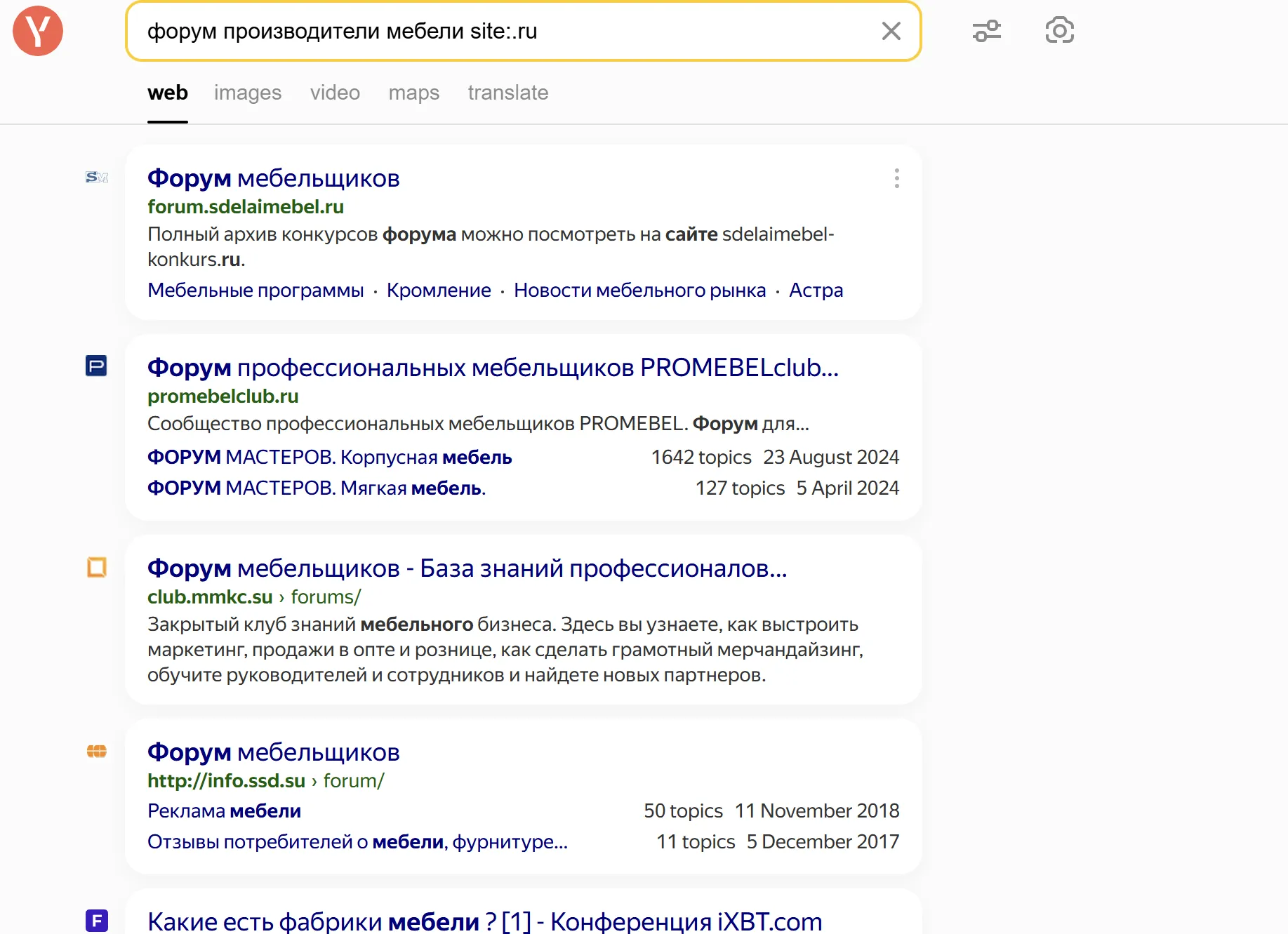Open three-dot menu for first result

click(x=896, y=178)
